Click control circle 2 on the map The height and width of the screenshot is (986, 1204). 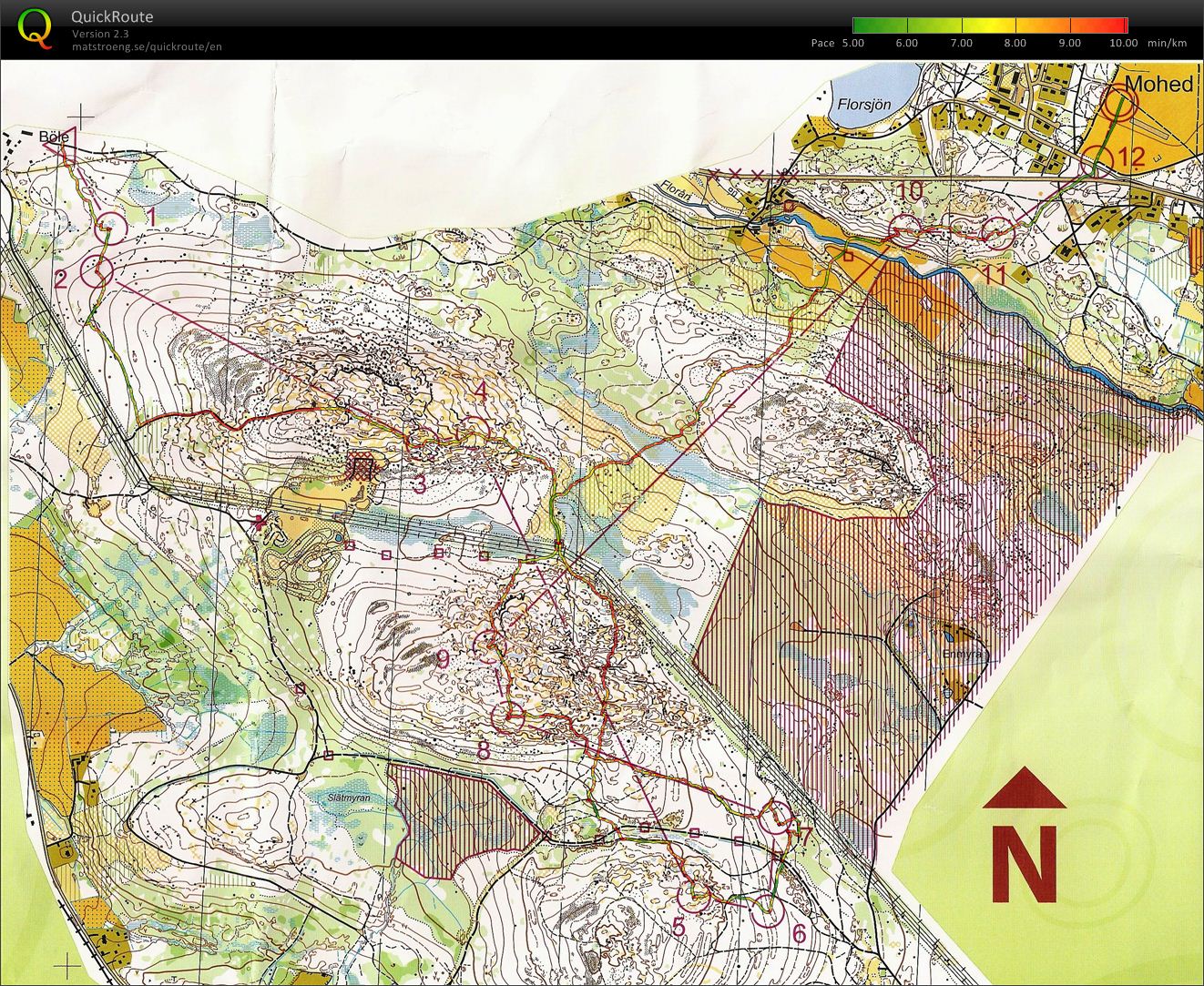(x=97, y=270)
